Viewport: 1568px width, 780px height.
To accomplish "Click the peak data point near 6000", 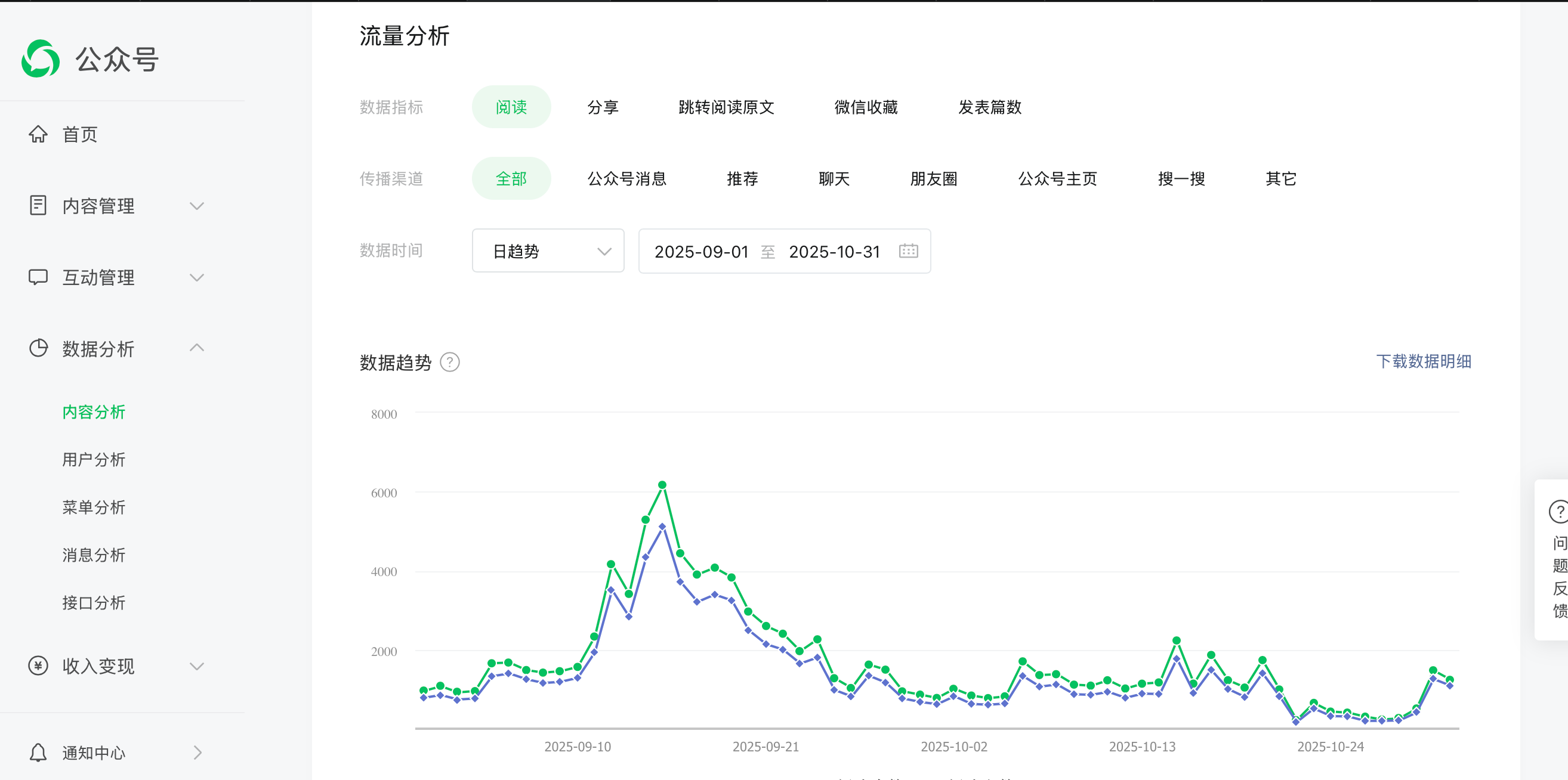I will click(x=662, y=485).
